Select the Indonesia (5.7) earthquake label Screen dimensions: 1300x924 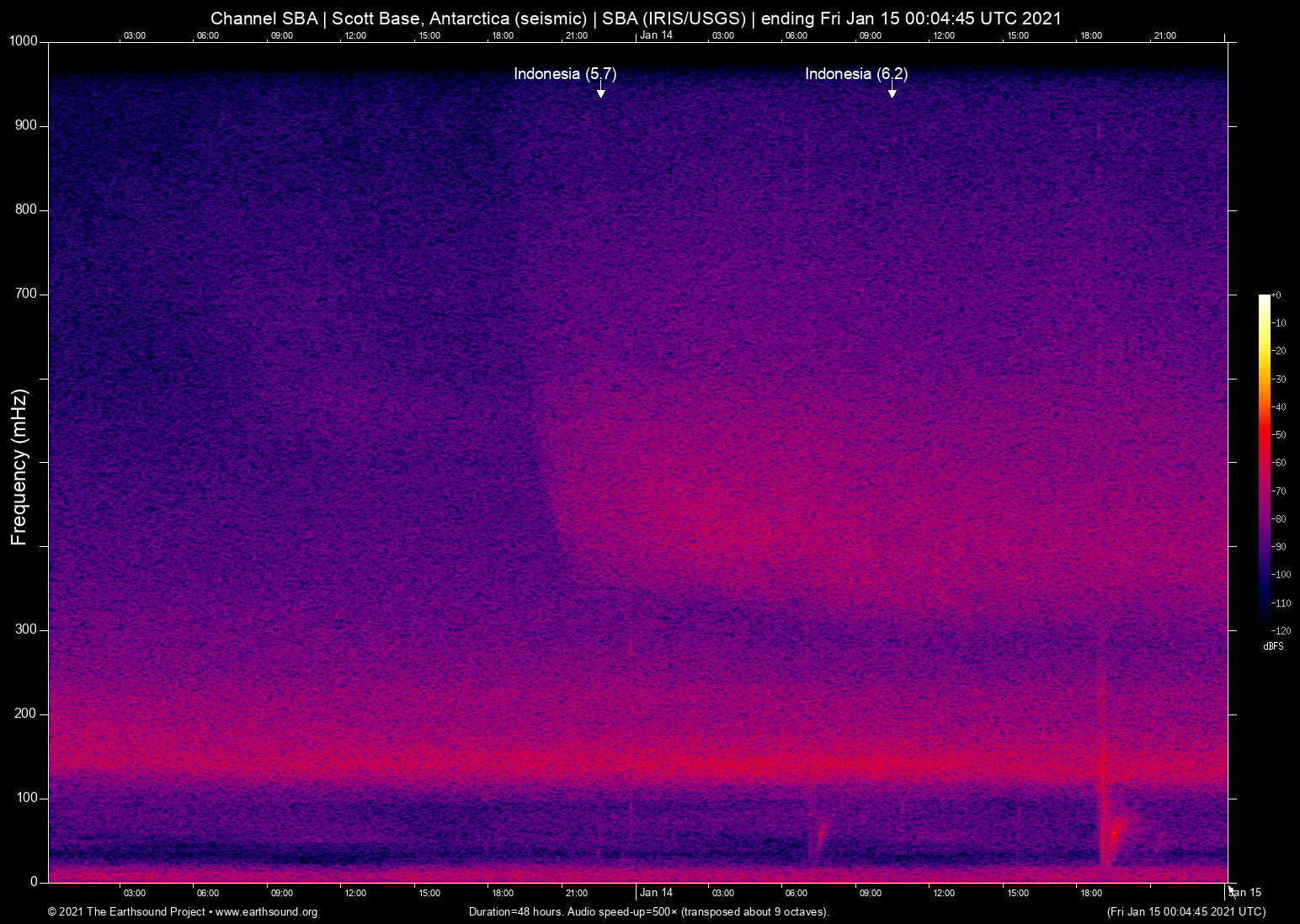pos(565,74)
